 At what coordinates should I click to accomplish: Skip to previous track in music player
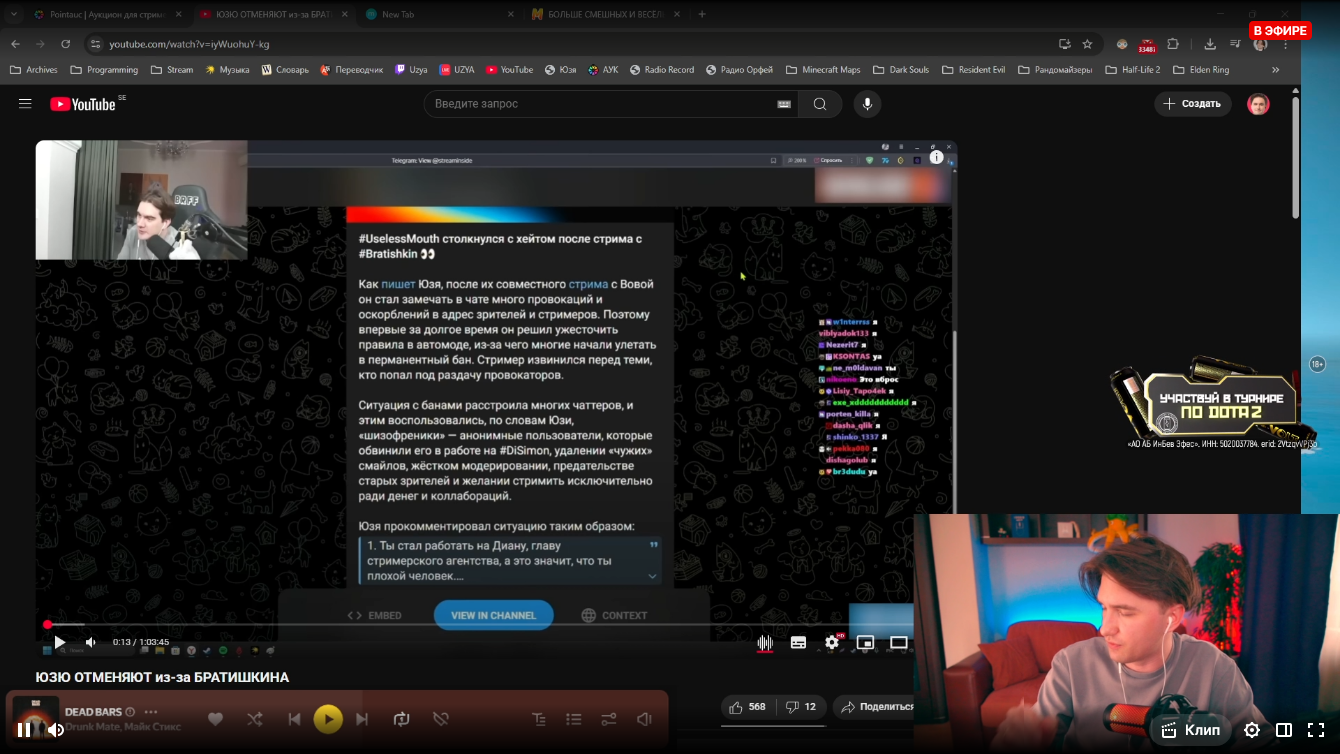294,719
